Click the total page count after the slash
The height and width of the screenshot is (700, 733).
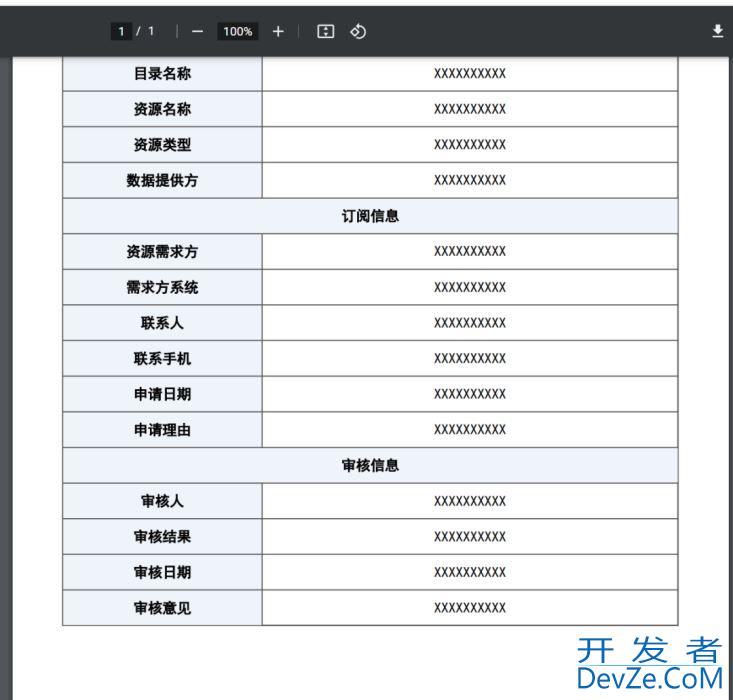[151, 31]
